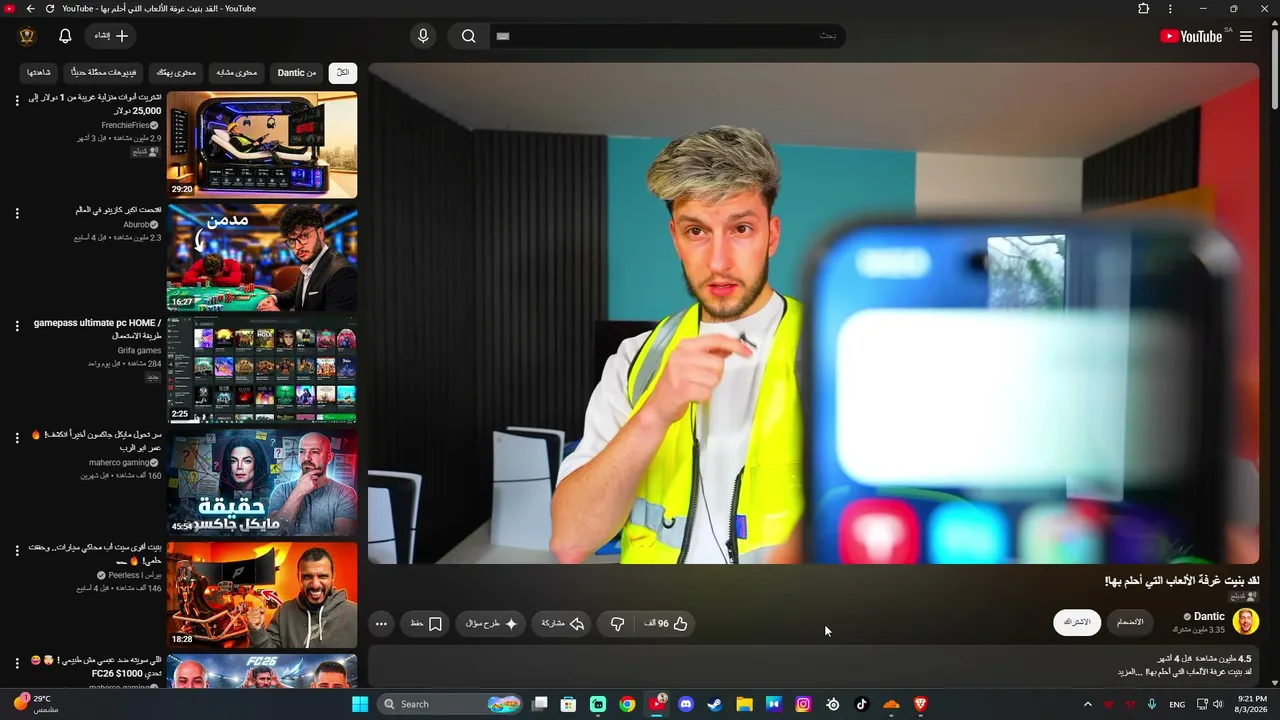Select the 'محتوى يهمّك' filter chip

(177, 73)
